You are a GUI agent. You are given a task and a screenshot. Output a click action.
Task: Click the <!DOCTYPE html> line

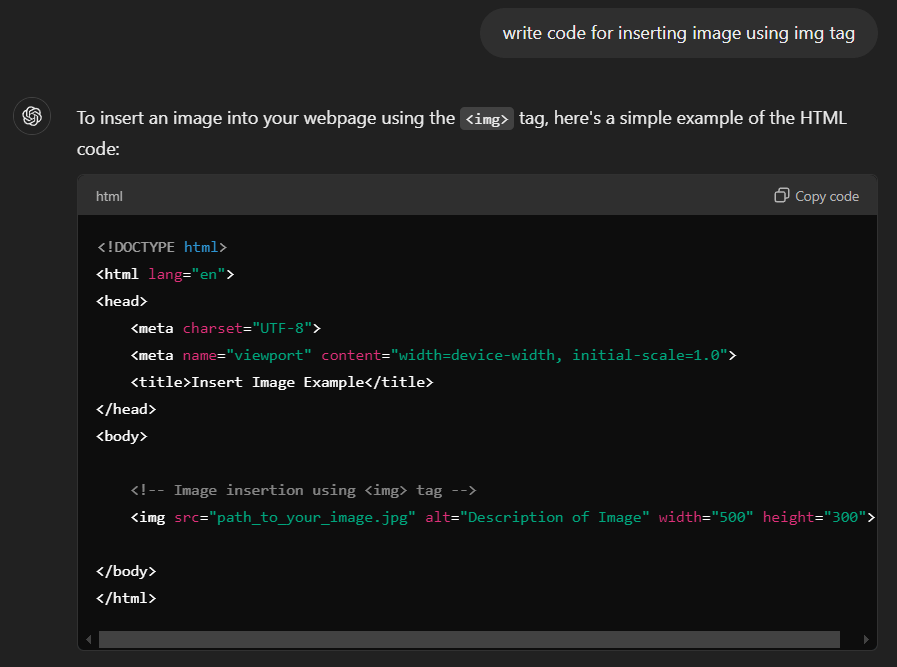click(x=162, y=246)
